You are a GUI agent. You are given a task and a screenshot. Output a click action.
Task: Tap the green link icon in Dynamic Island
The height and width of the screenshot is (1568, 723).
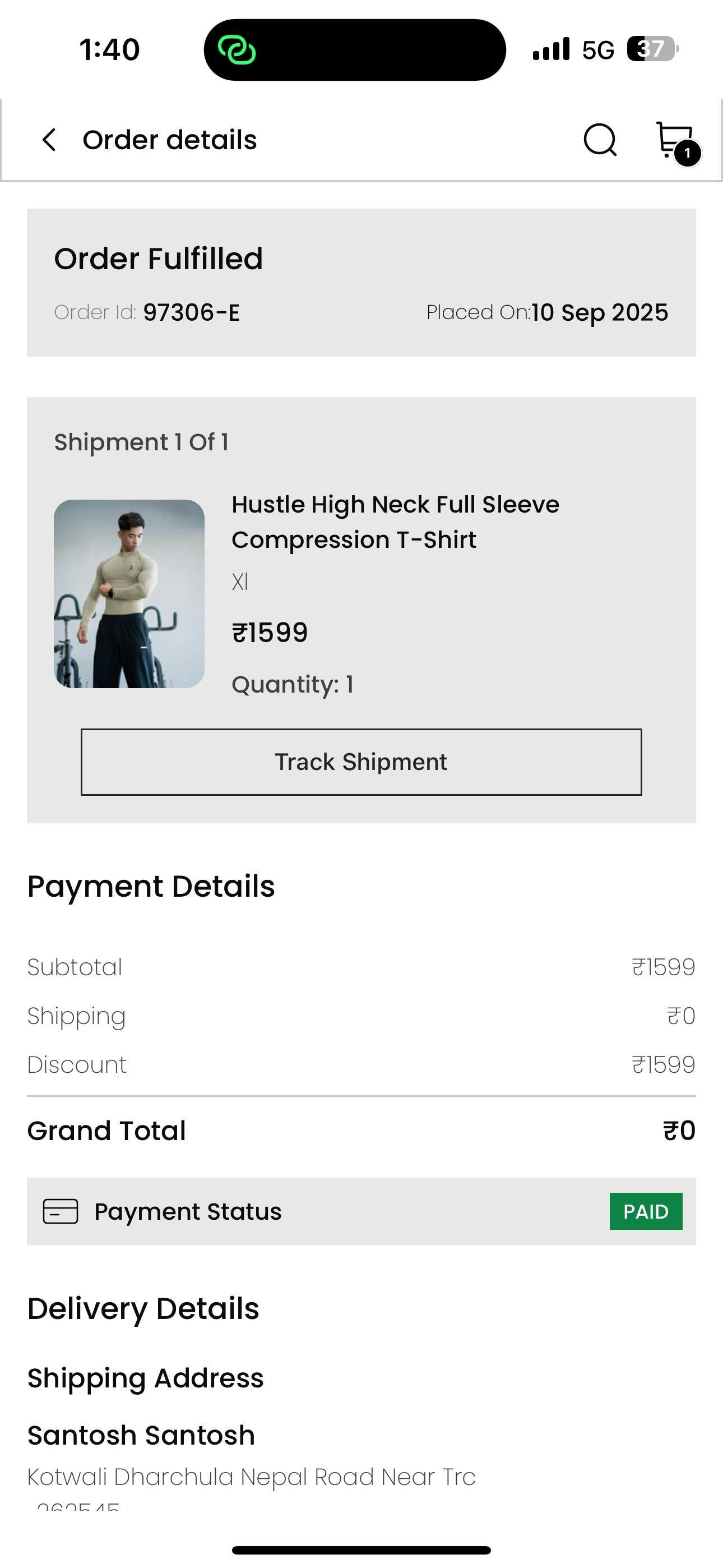[237, 50]
